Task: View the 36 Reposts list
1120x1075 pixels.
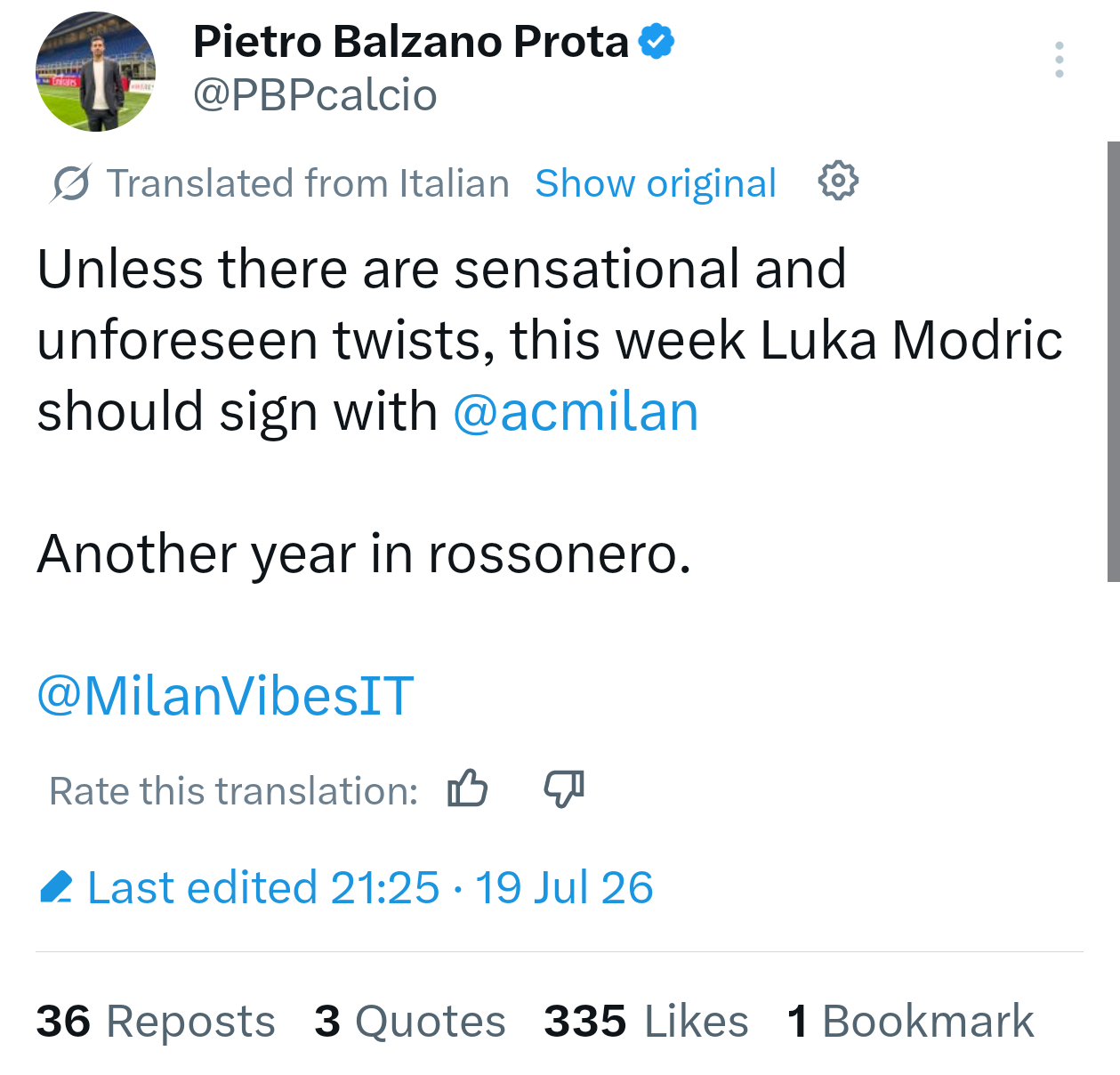Action: tap(156, 1021)
